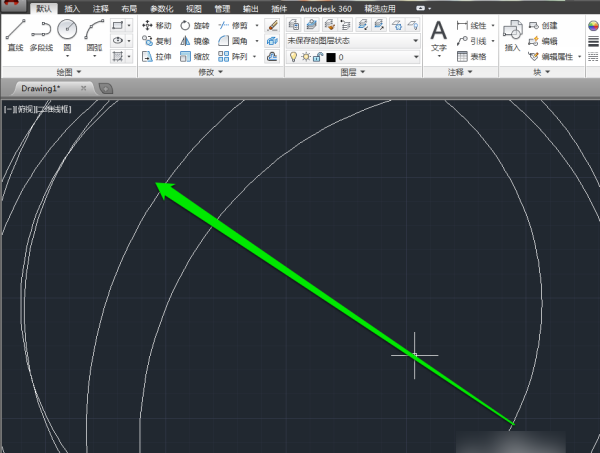Screen dimensions: 600x453
Task: Toggle the layer on/off lightbulb icon
Action: tap(293, 58)
